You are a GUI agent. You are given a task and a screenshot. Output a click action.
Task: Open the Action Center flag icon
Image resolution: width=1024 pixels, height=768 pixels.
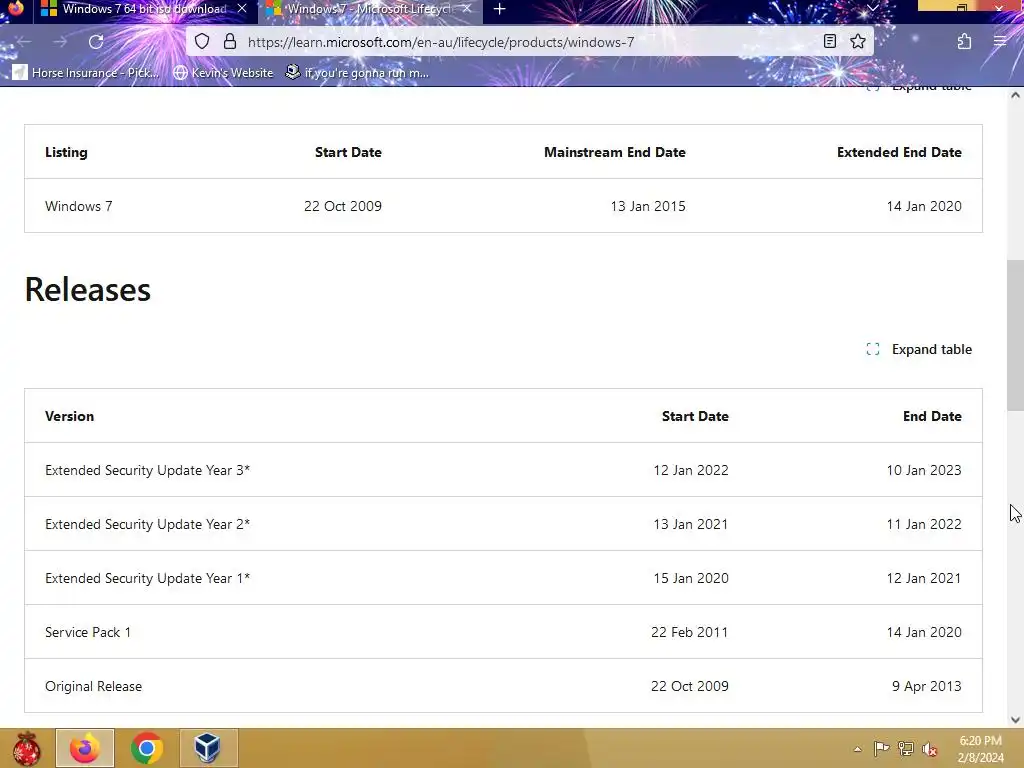tap(881, 749)
